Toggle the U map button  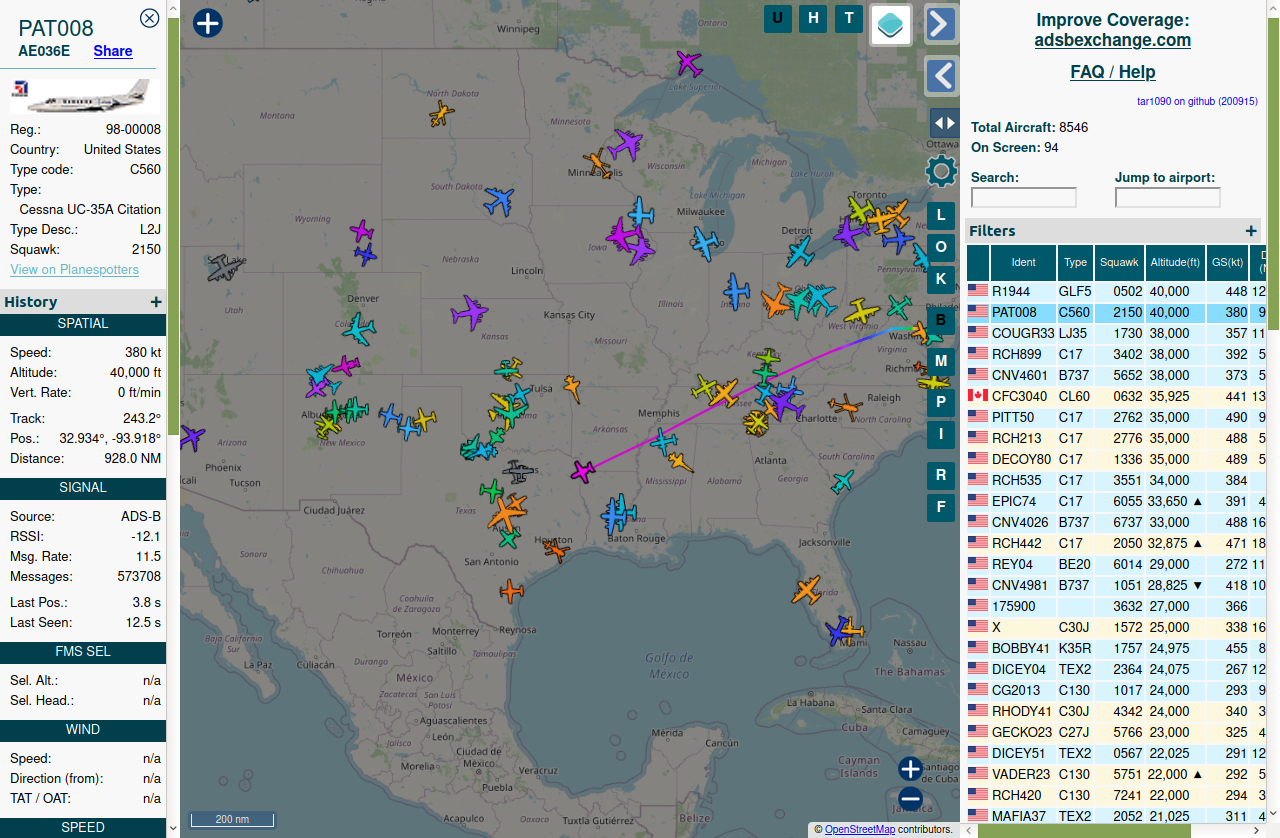click(x=777, y=18)
